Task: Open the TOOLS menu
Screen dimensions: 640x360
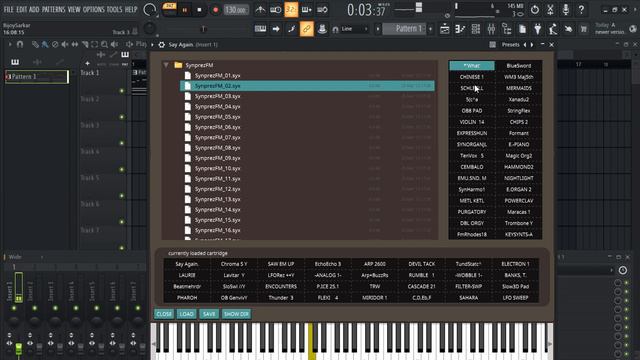Action: pyautogui.click(x=114, y=9)
